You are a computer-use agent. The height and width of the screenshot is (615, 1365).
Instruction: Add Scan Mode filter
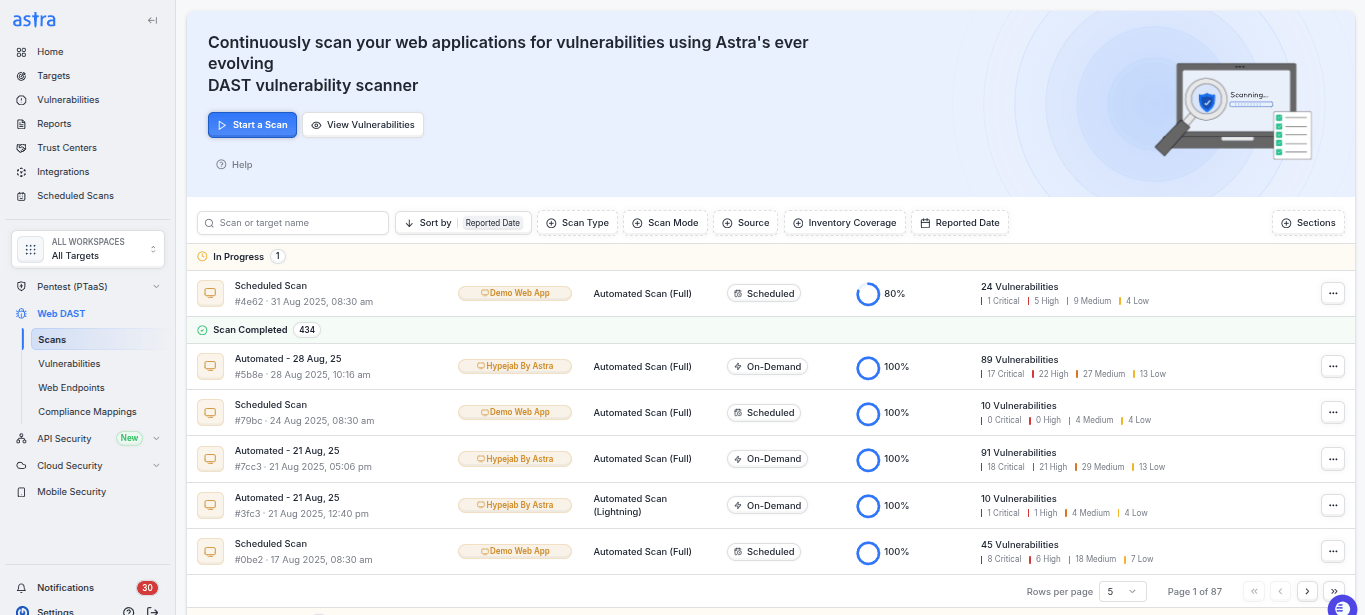(x=666, y=223)
